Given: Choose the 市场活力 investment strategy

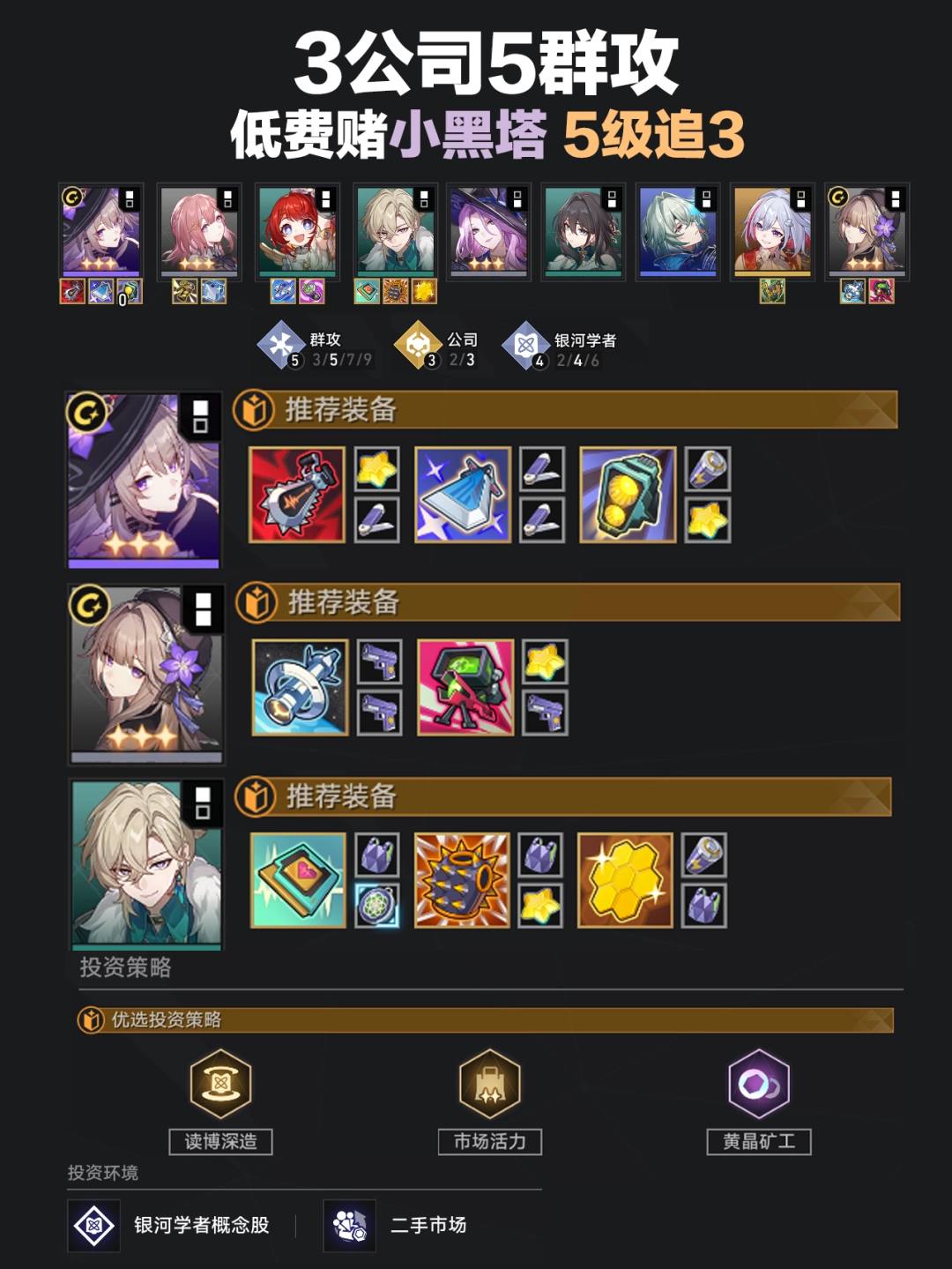Looking at the screenshot, I should click(490, 1101).
